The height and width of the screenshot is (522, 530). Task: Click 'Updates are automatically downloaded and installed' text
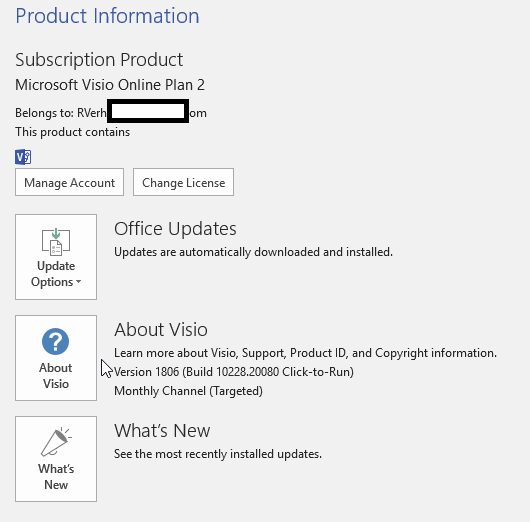coord(253,252)
